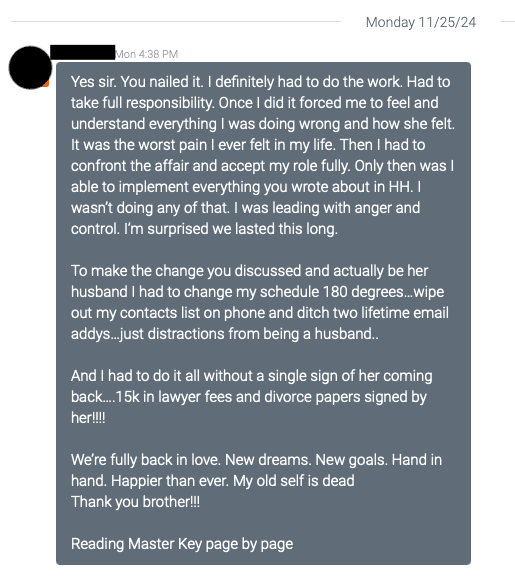The height and width of the screenshot is (586, 515).
Task: Click the line 'Reading Master Key page by page'
Action: tap(182, 544)
